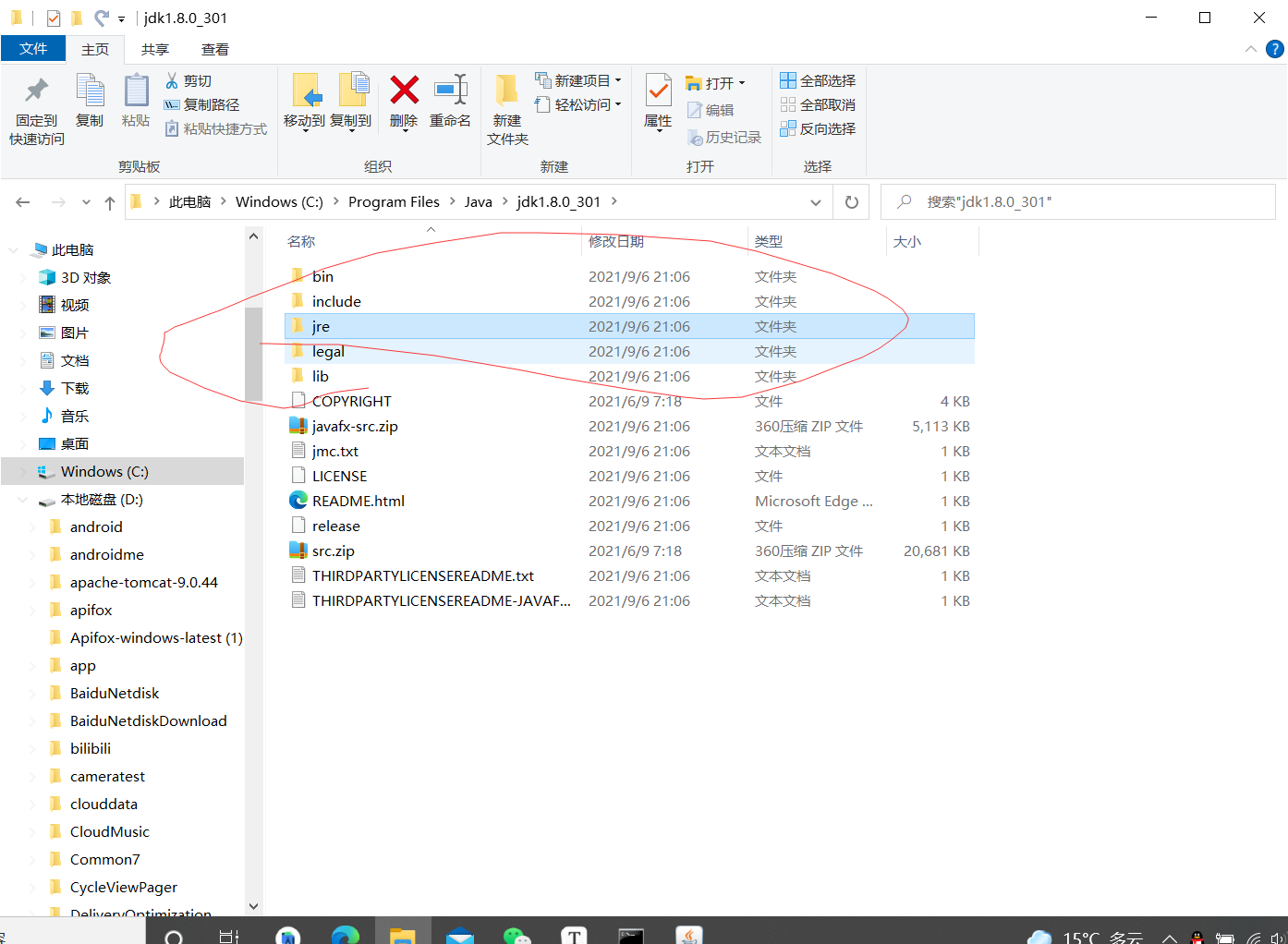Select apache-tomcat-9.0.44 folder in tree
This screenshot has width=1288, height=944.
click(x=143, y=583)
